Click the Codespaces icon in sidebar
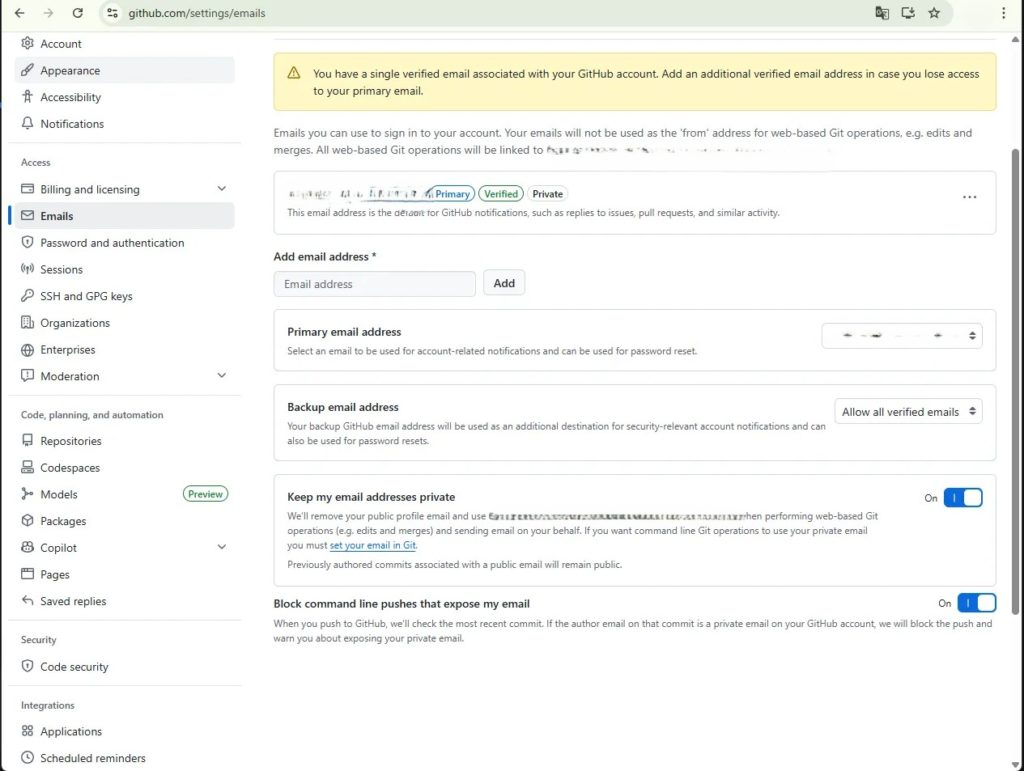 (x=28, y=468)
